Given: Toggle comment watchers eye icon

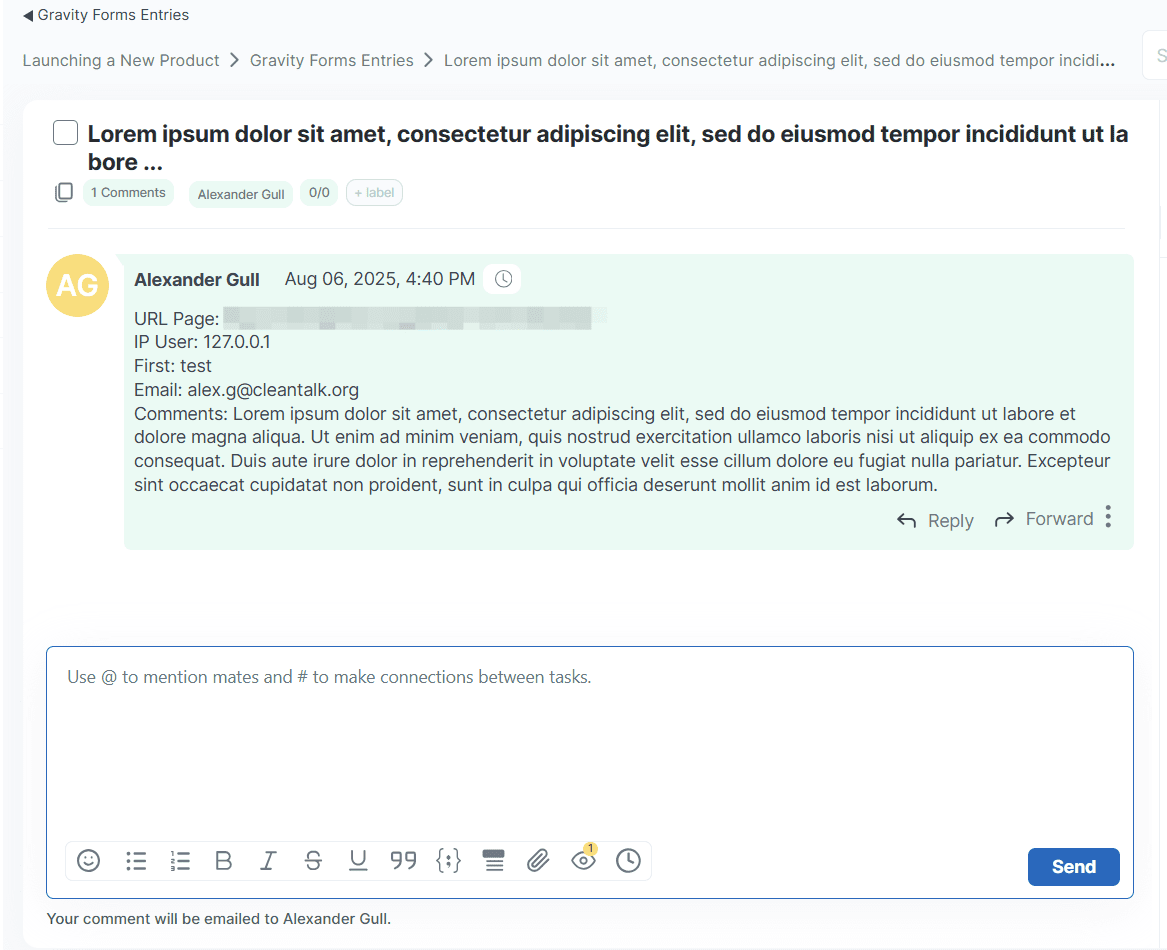Looking at the screenshot, I should point(583,860).
